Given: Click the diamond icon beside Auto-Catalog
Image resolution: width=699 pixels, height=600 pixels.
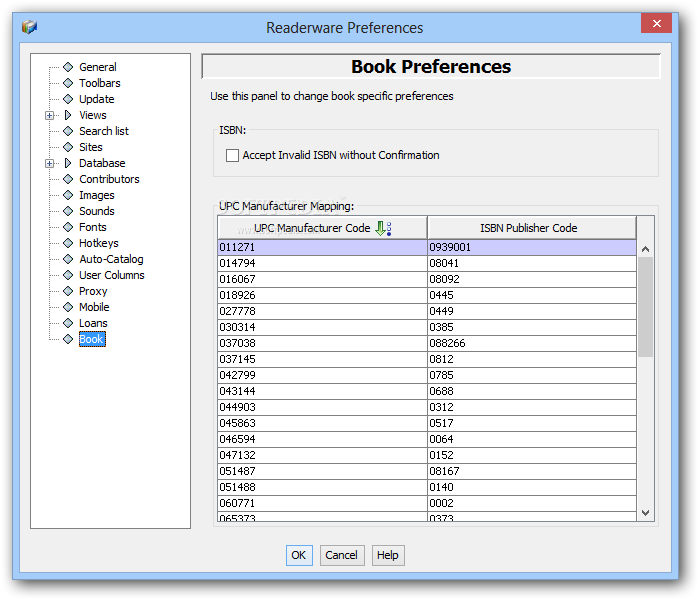Looking at the screenshot, I should 68,259.
